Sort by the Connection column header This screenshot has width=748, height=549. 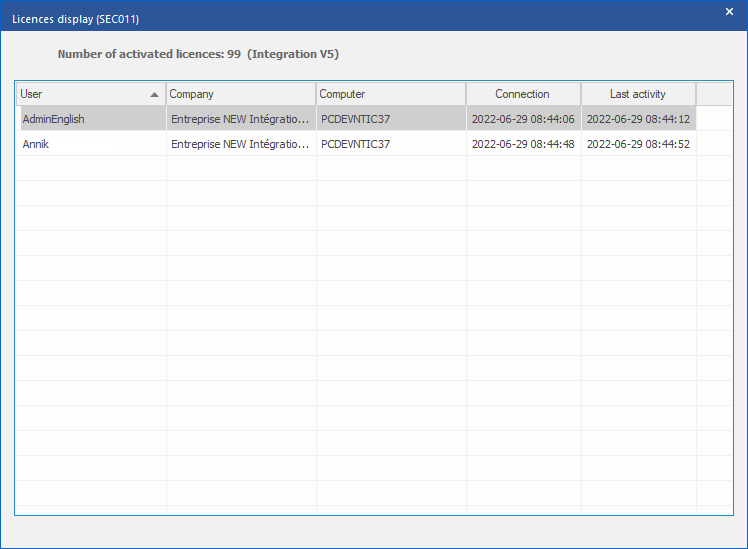click(x=522, y=94)
